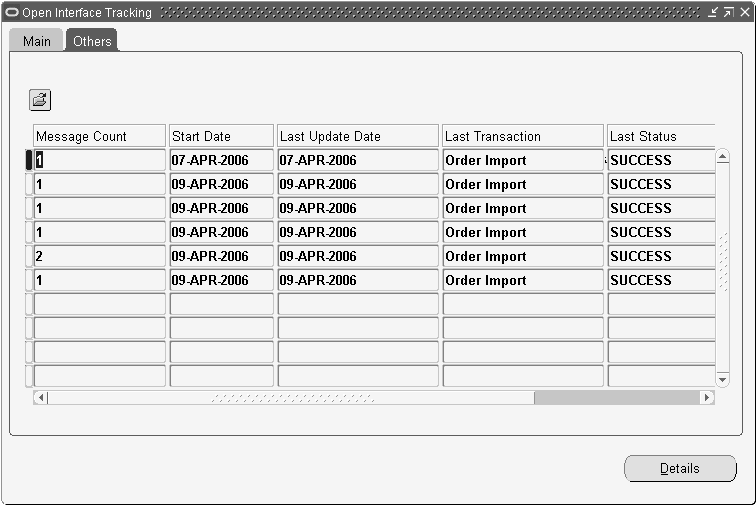This screenshot has height=505, width=756.
Task: Select the Start Date column header
Action: tap(221, 136)
